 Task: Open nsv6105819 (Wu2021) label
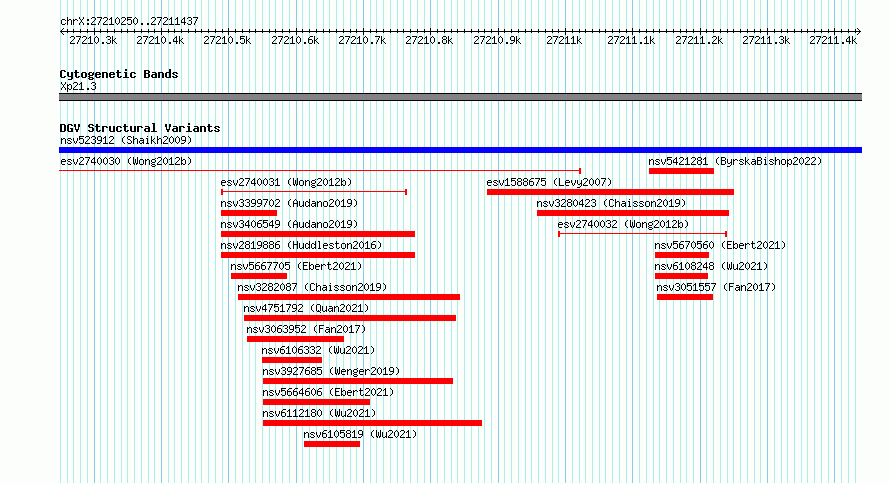[x=360, y=434]
